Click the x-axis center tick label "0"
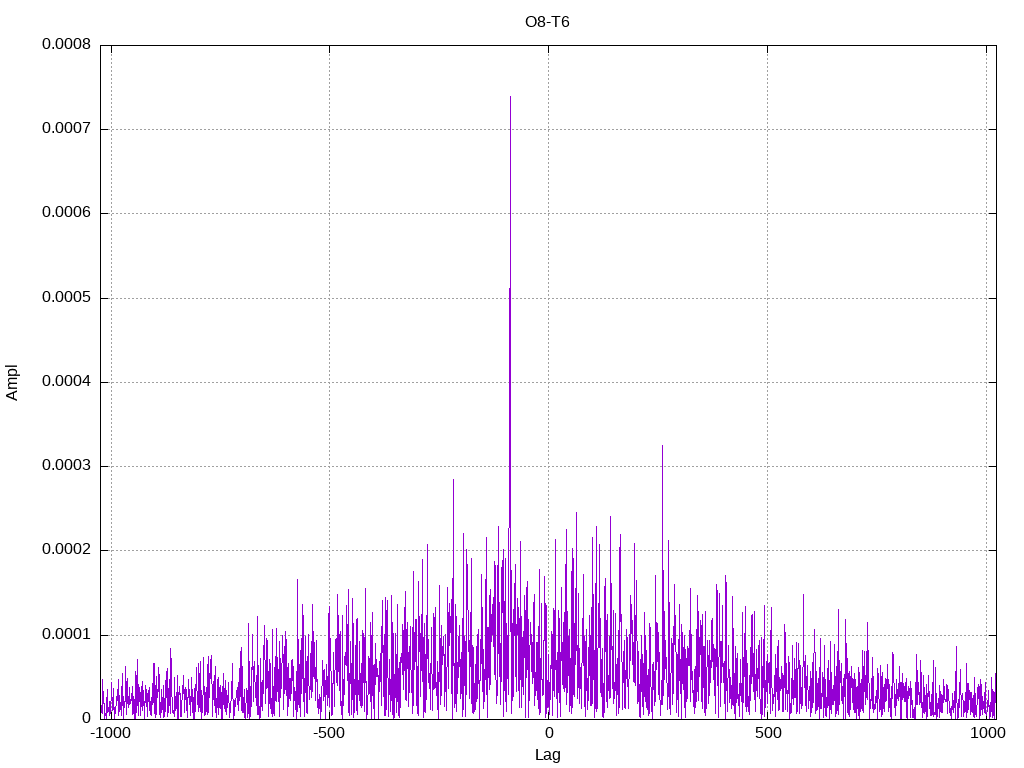 pos(549,733)
